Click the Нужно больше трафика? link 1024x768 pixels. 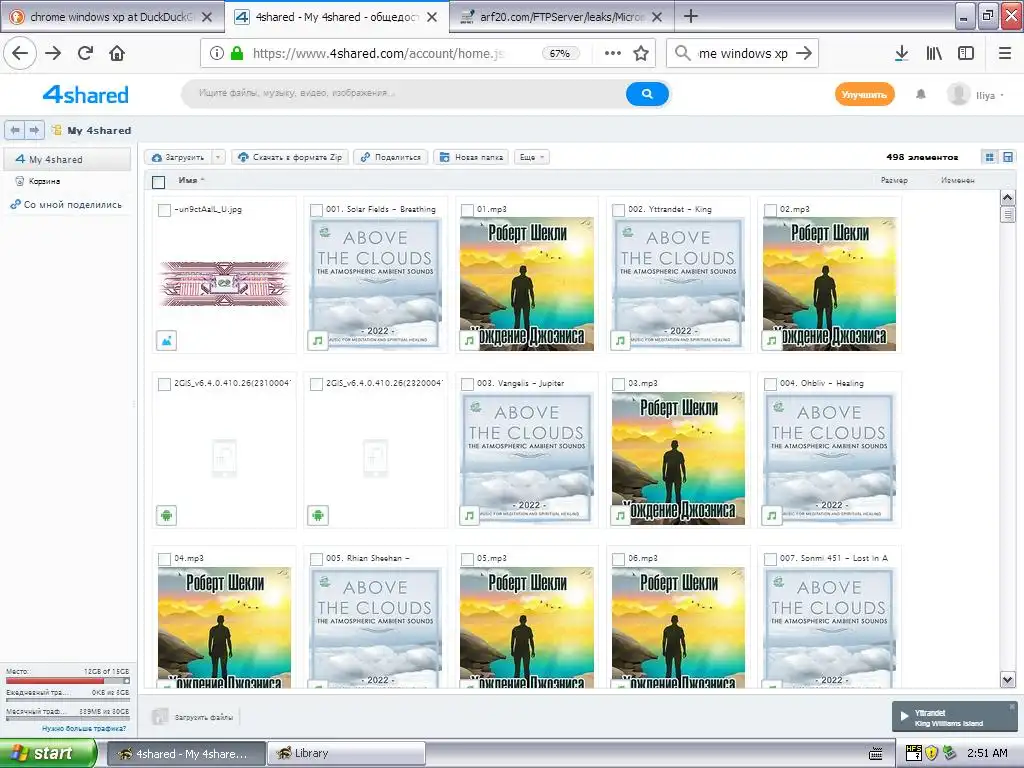[84, 728]
